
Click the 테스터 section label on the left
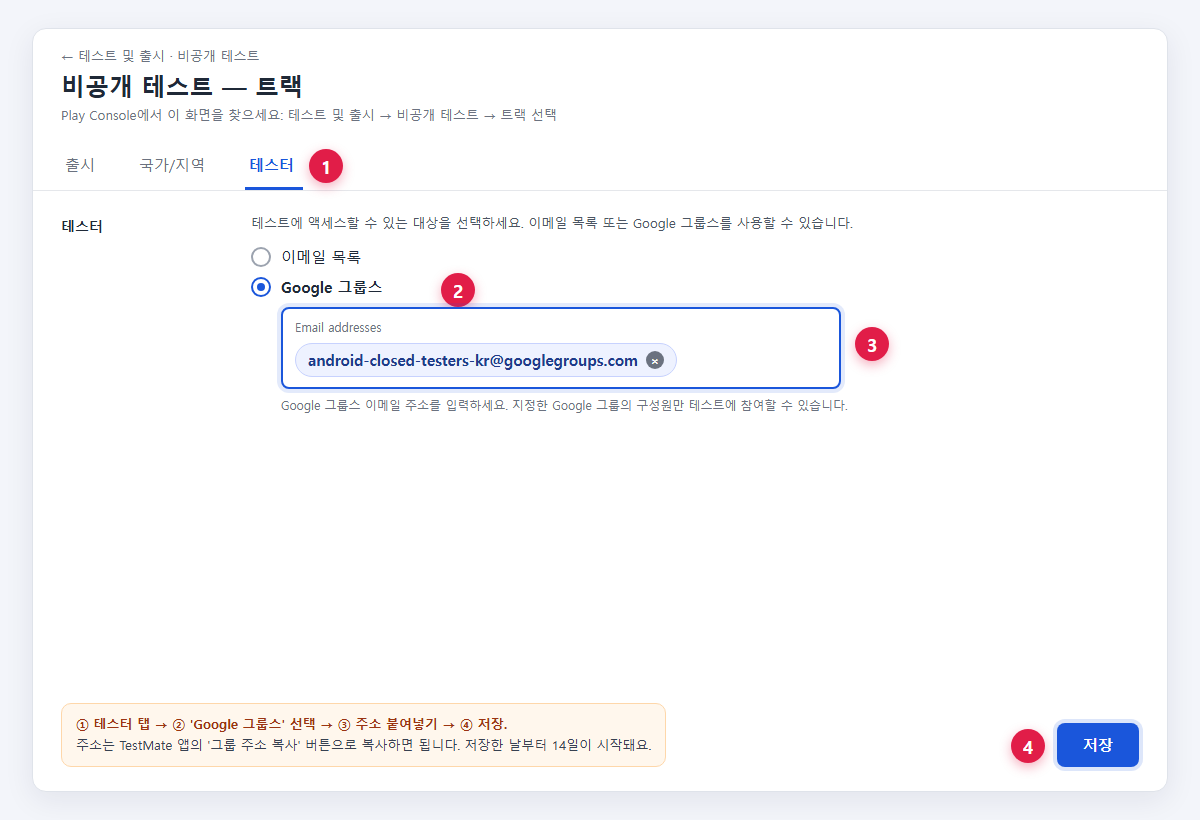click(x=82, y=226)
